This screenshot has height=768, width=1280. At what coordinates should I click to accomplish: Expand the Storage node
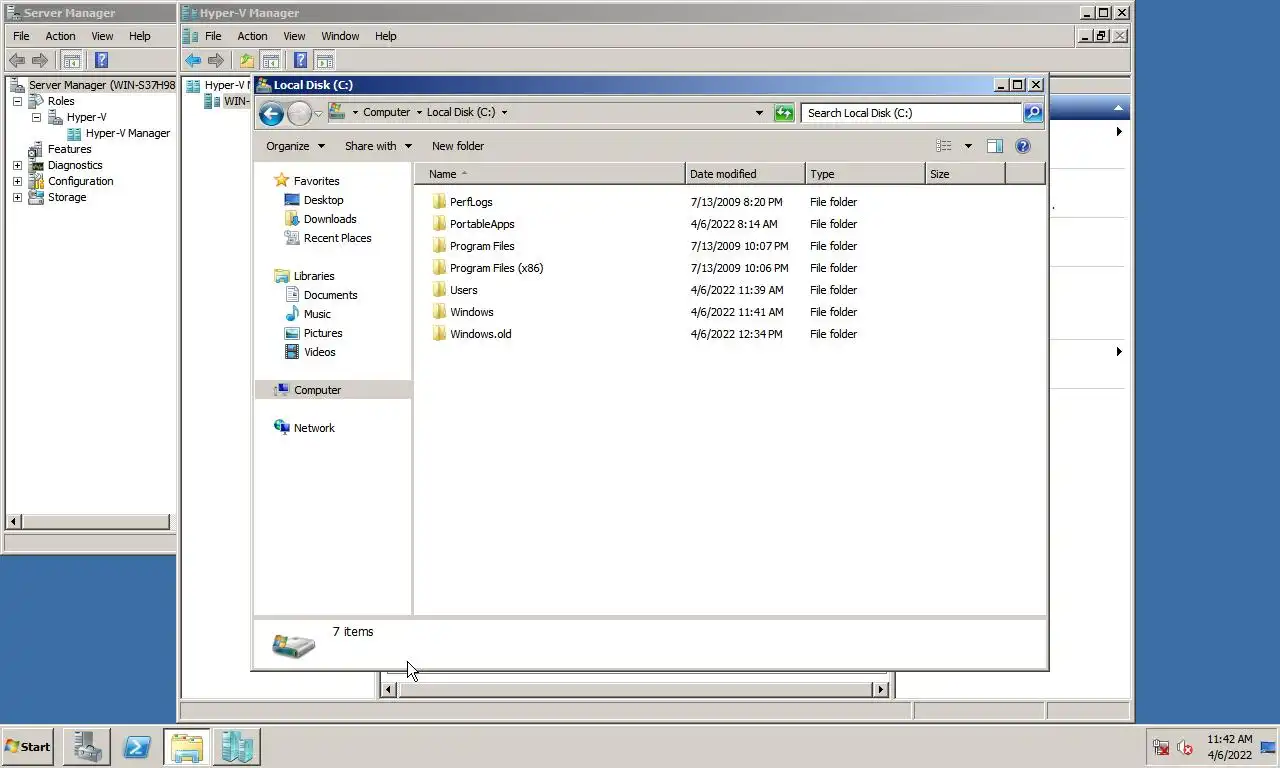coord(17,197)
